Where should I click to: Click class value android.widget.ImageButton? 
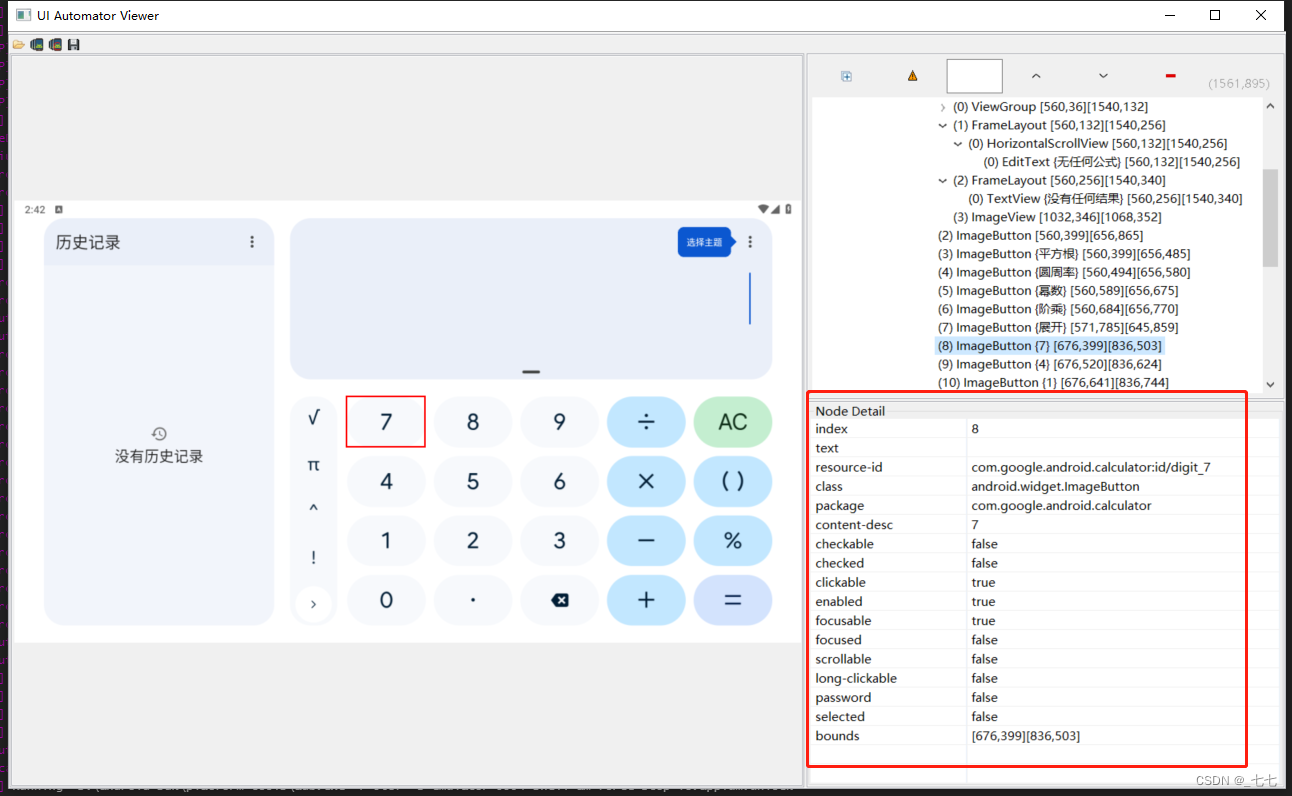point(1055,486)
